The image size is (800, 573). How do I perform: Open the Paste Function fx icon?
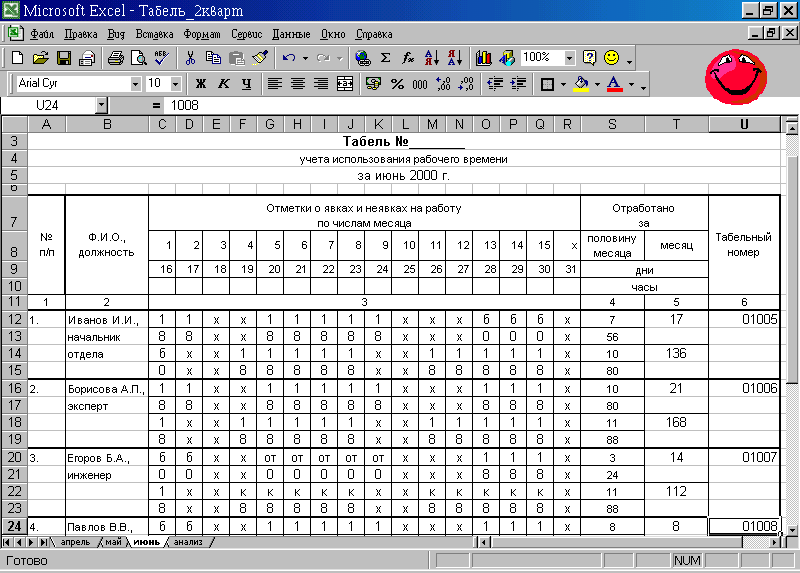click(x=408, y=58)
